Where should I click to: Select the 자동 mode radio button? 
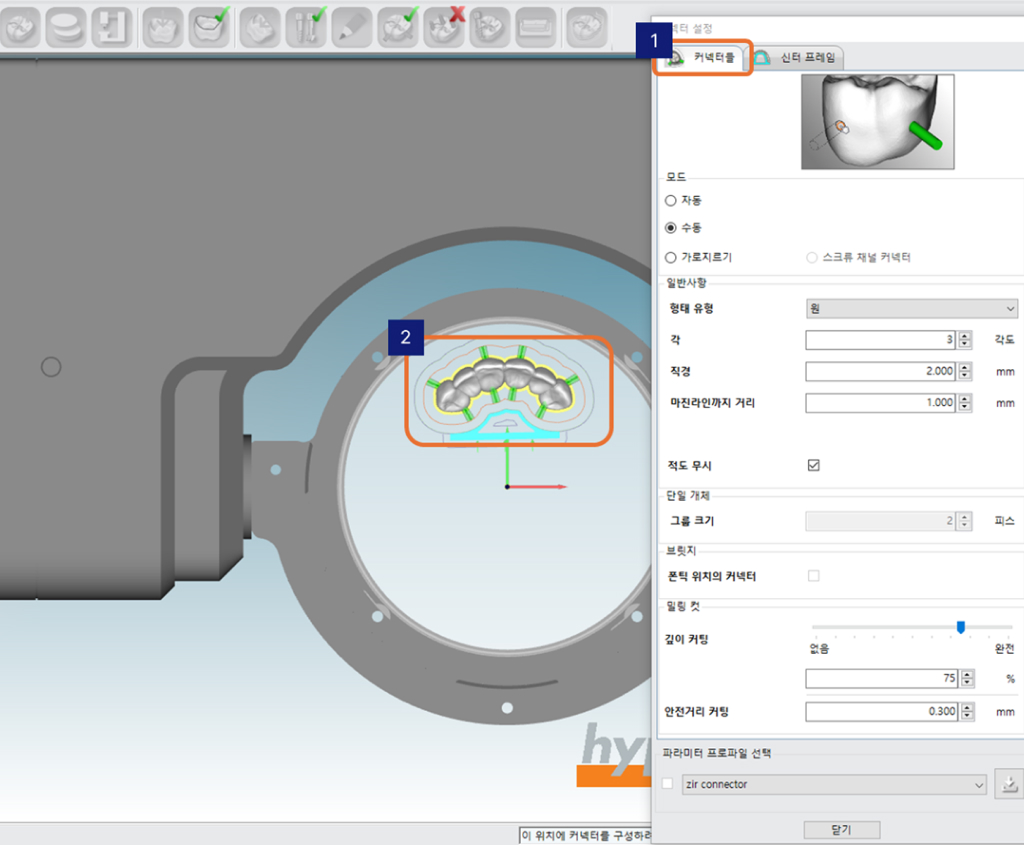(671, 200)
